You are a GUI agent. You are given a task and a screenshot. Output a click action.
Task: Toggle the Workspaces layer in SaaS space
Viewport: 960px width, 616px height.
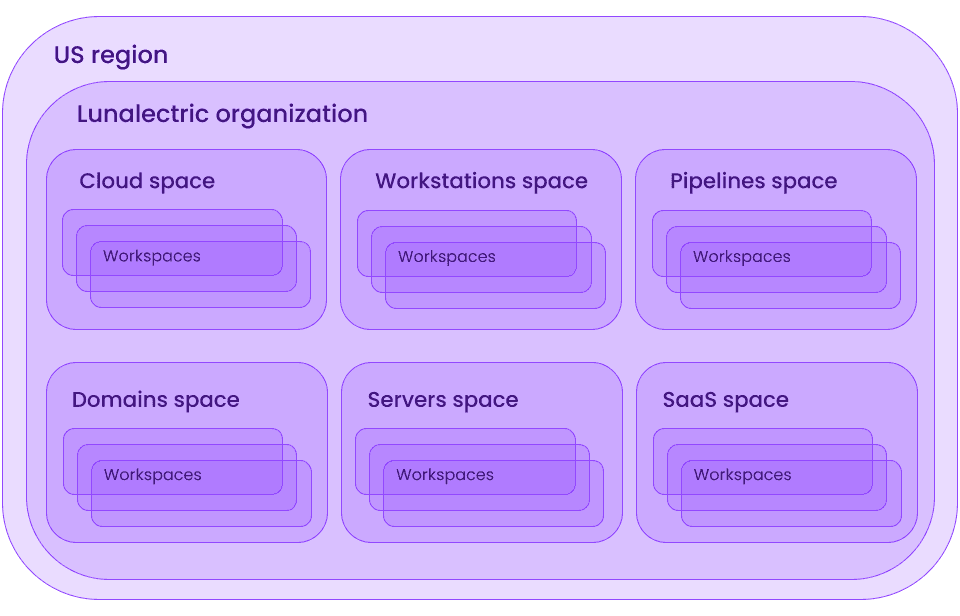(776, 474)
